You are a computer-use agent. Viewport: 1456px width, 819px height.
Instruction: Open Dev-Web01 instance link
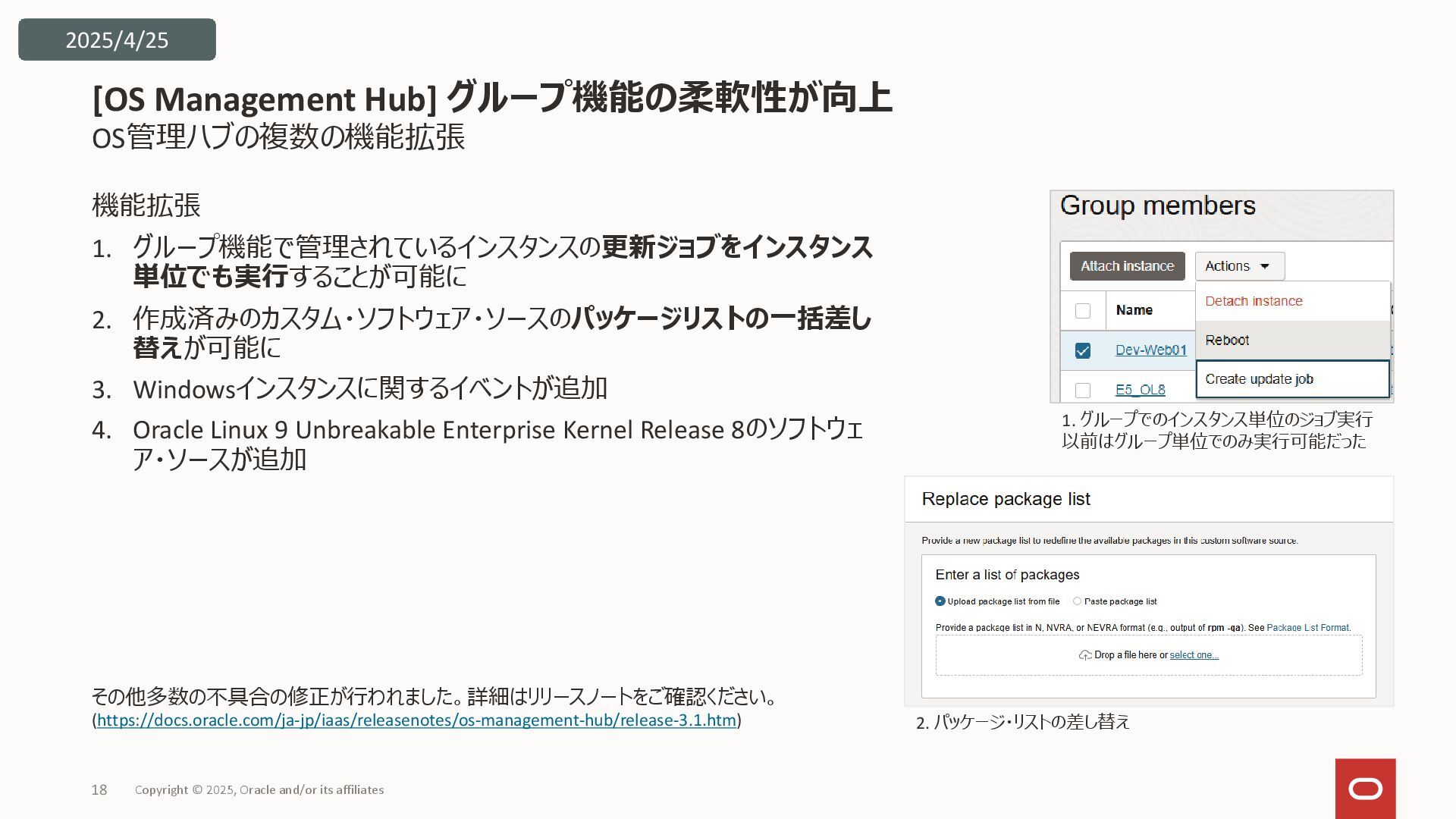(1150, 350)
